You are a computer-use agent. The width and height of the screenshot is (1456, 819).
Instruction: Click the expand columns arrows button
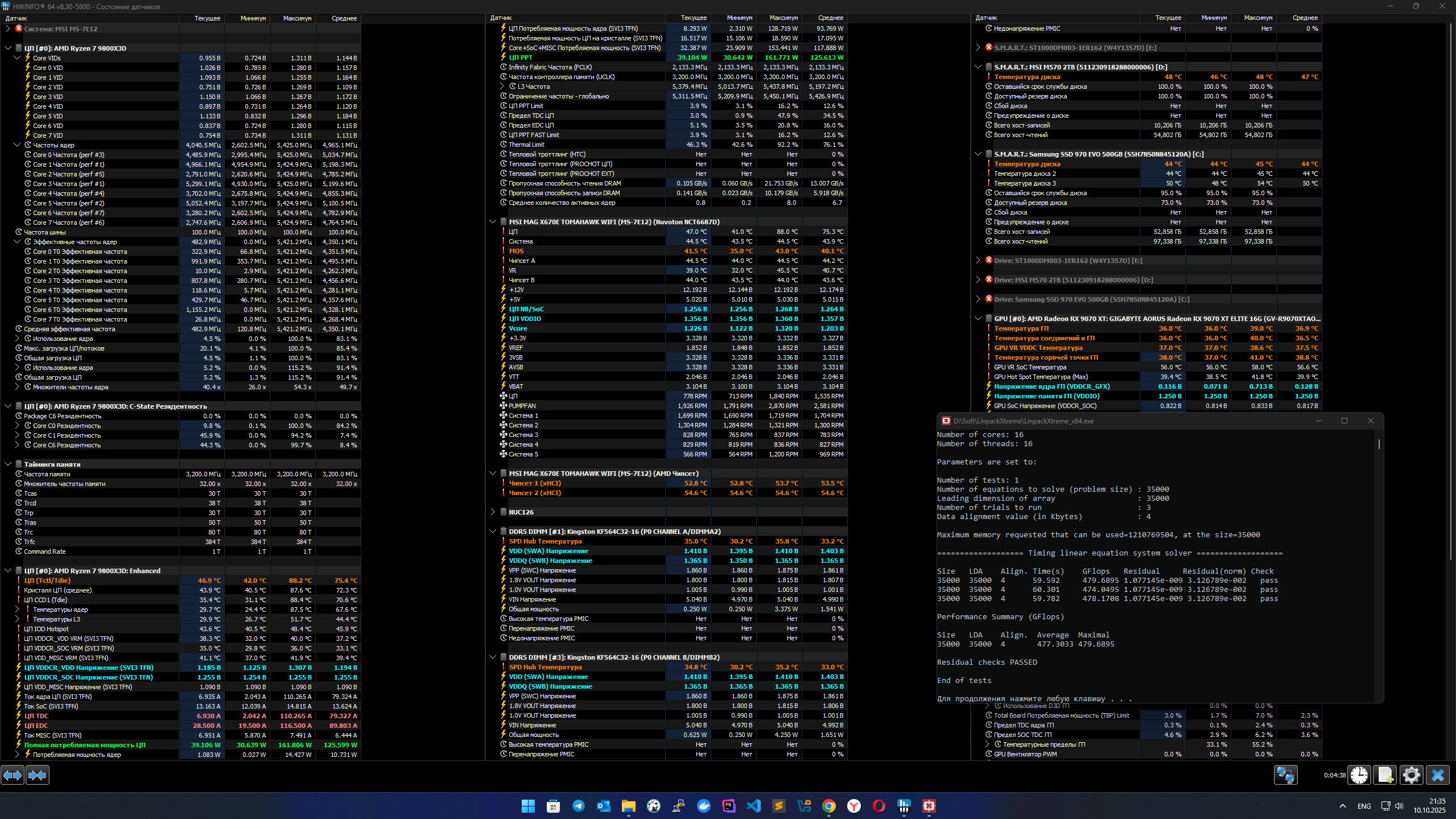pyautogui.click(x=13, y=775)
